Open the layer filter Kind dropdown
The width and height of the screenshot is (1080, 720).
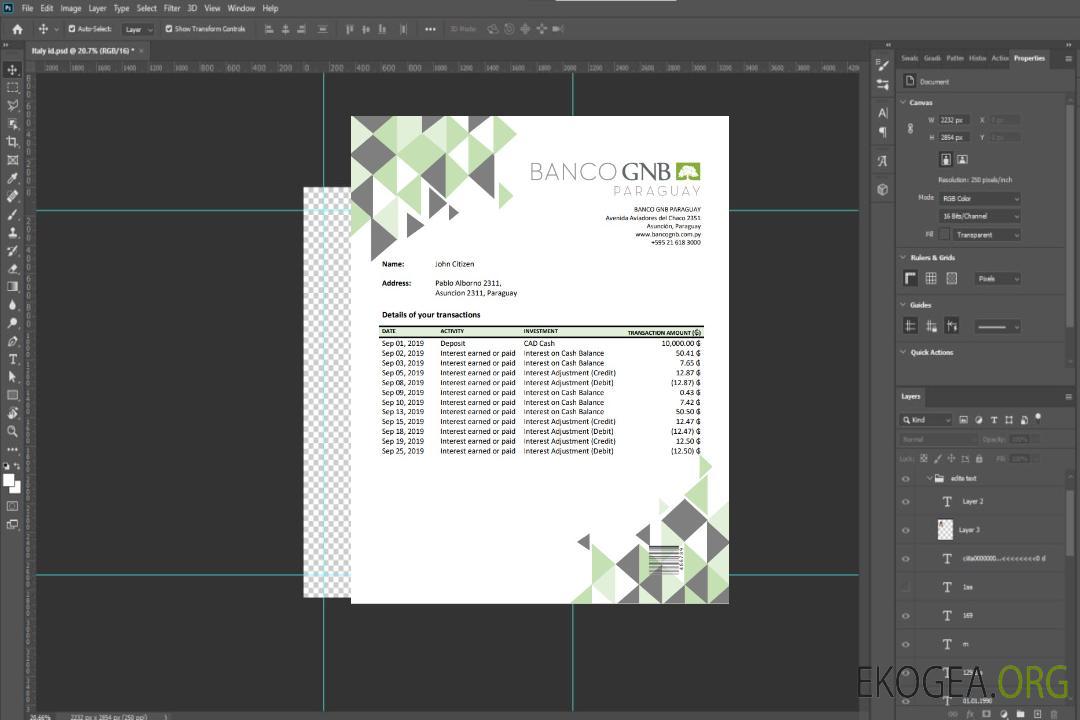pos(926,420)
